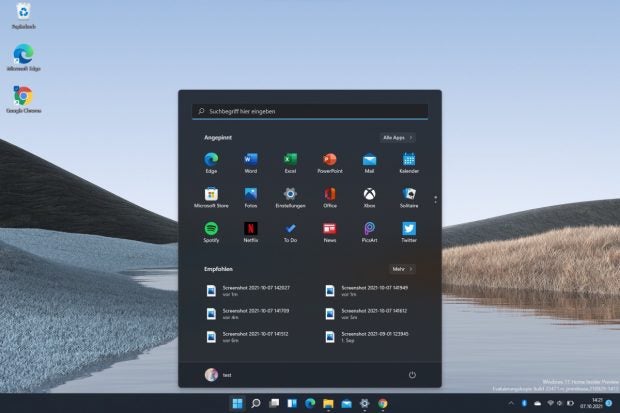This screenshot has width=620, height=413.
Task: Start the Solitaire game tile
Action: pyautogui.click(x=409, y=197)
